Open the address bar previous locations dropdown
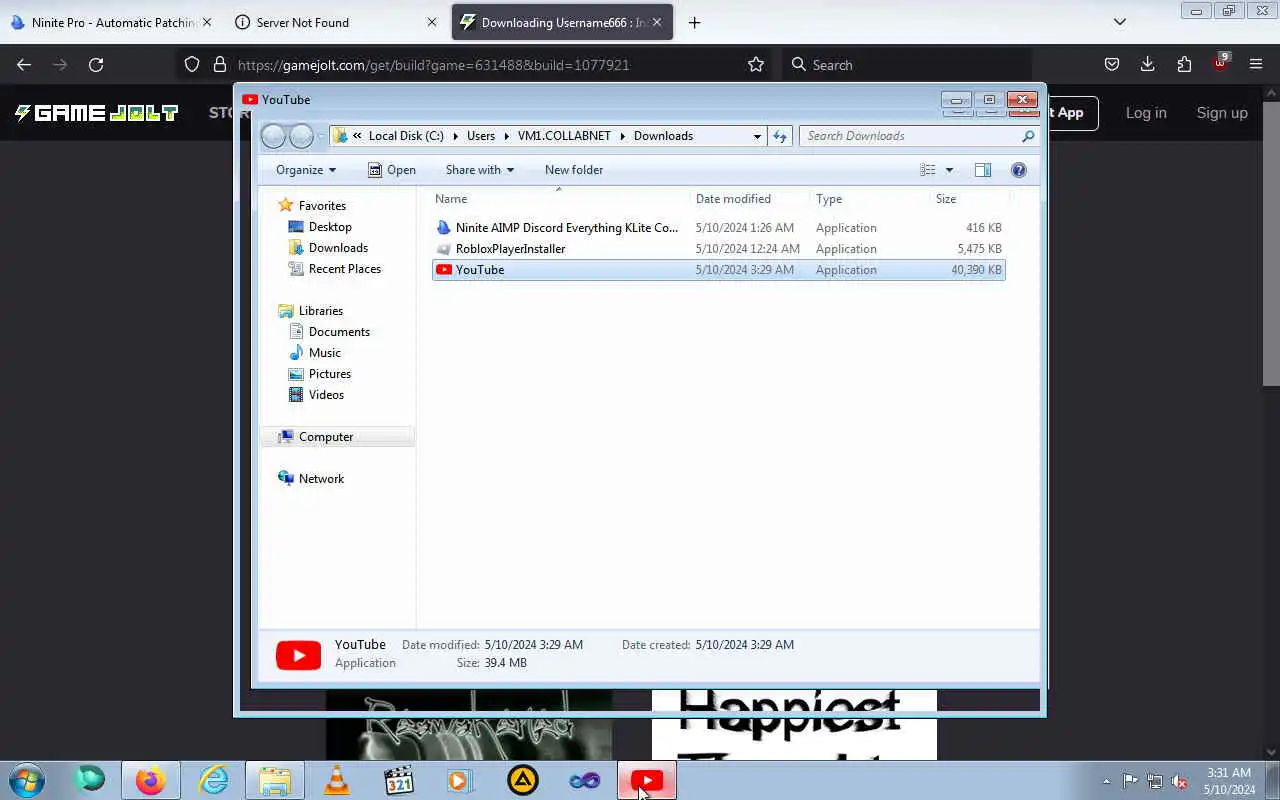Image resolution: width=1280 pixels, height=800 pixels. point(757,136)
